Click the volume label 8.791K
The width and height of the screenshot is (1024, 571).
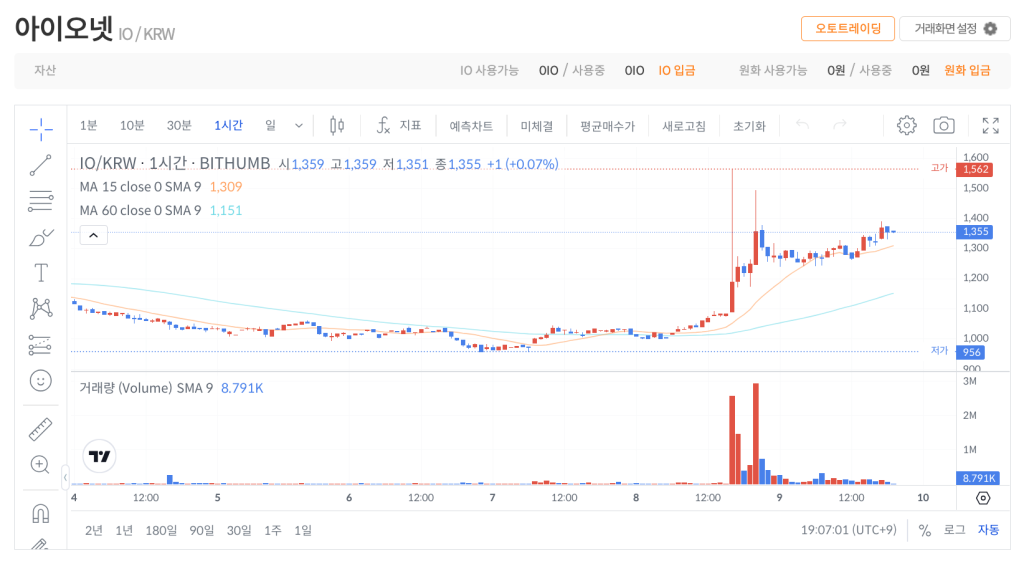pyautogui.click(x=979, y=478)
